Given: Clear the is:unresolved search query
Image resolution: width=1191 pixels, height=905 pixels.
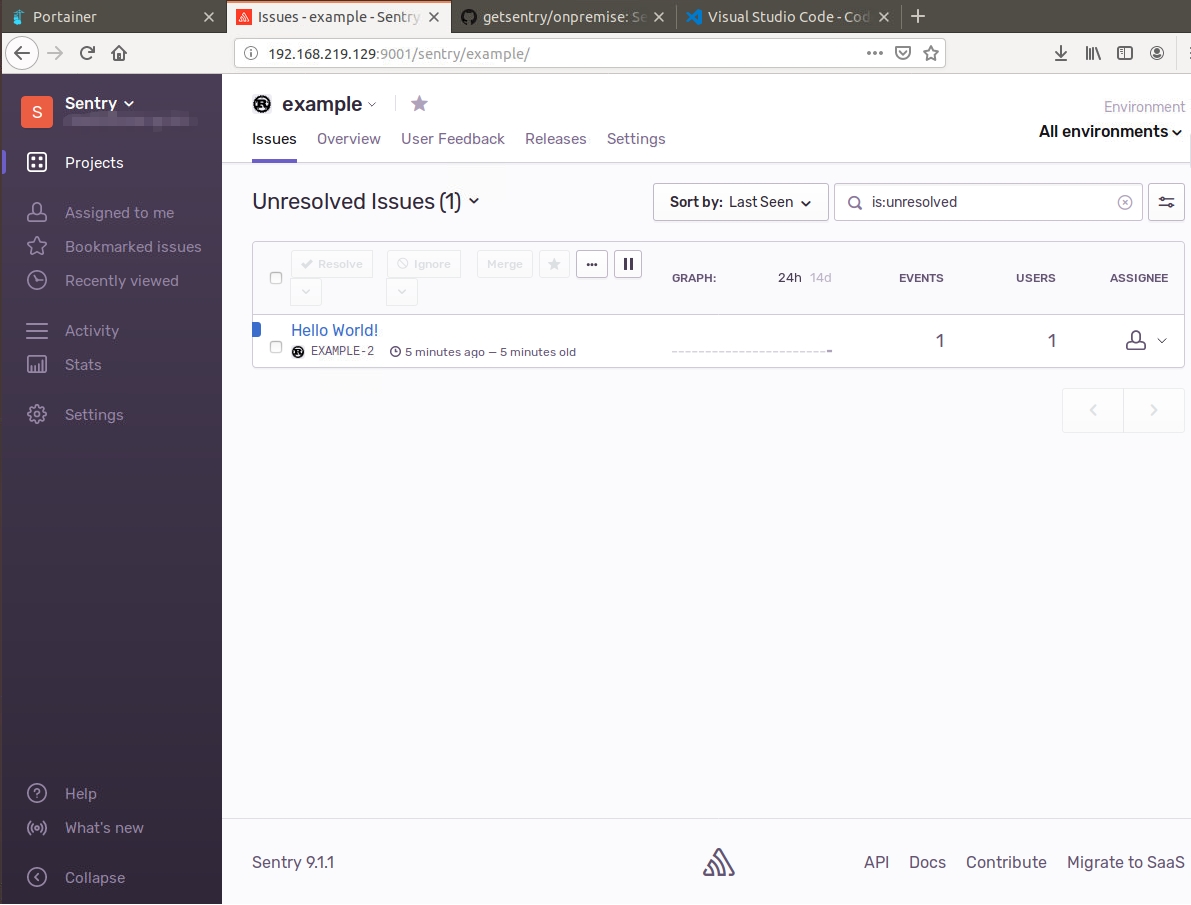Looking at the screenshot, I should 1125,202.
